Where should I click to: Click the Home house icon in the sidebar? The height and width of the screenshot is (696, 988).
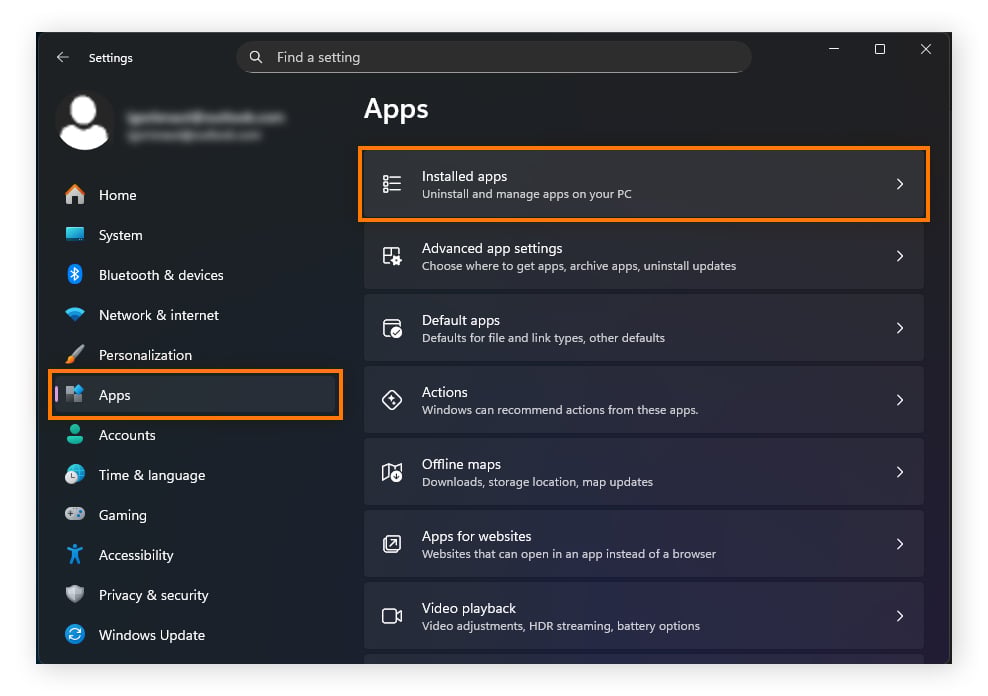(75, 195)
